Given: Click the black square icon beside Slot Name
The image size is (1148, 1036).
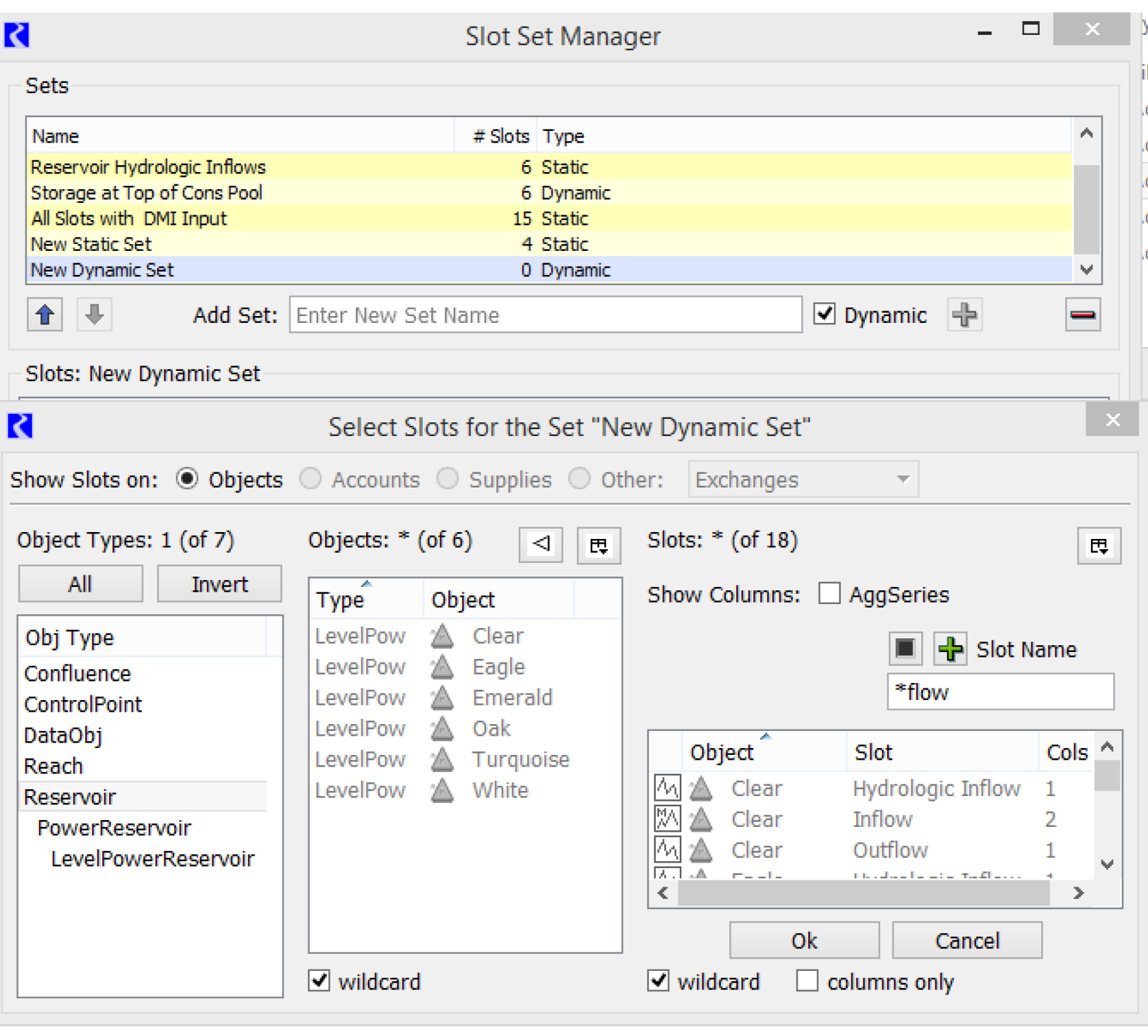Looking at the screenshot, I should (x=905, y=649).
